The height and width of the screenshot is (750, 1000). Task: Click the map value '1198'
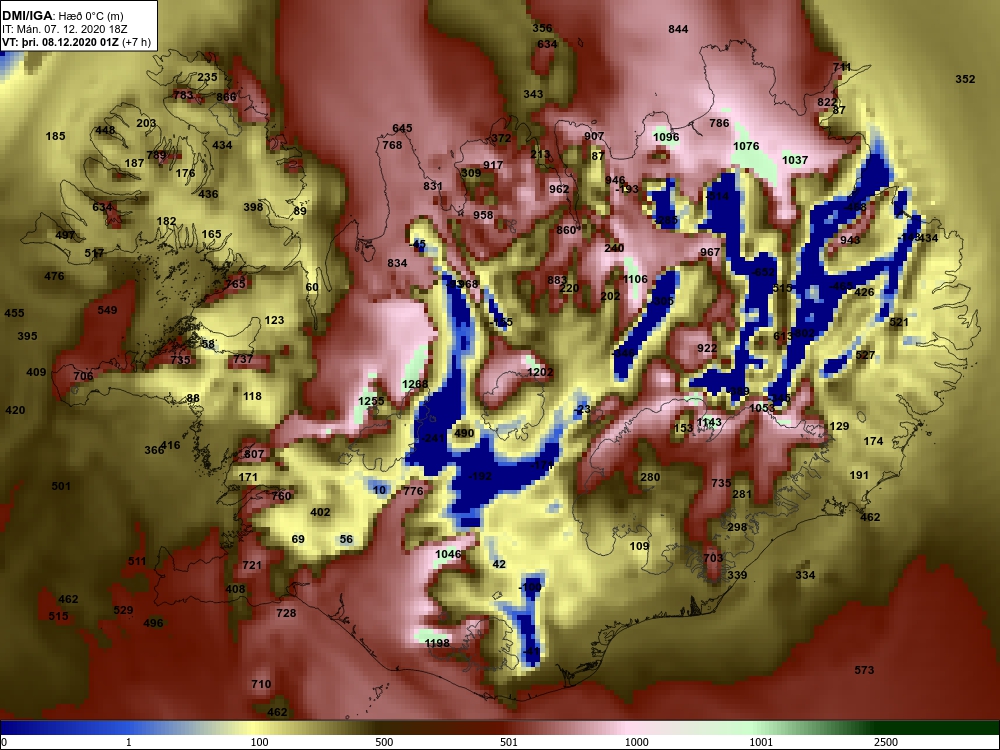click(x=437, y=643)
